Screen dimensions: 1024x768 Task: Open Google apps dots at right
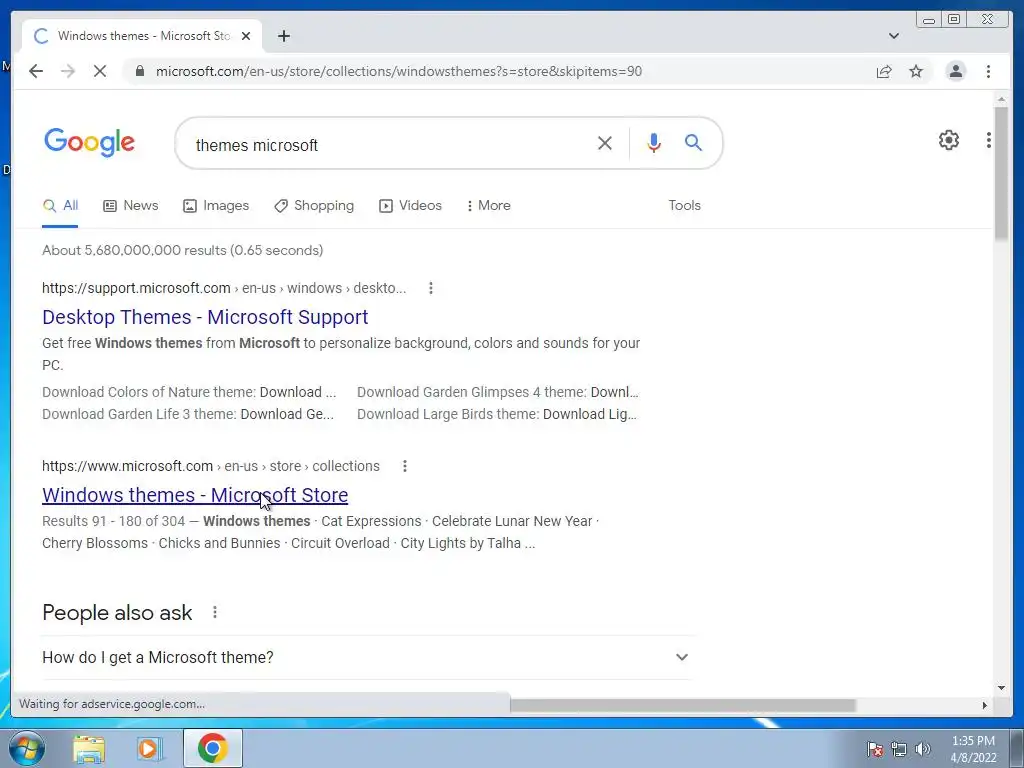pos(989,140)
